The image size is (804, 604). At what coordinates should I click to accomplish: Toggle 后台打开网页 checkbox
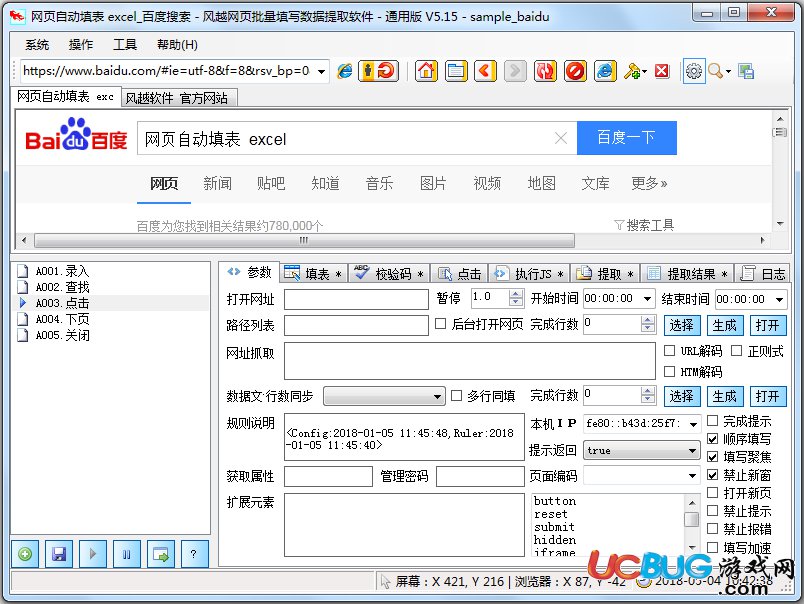[440, 324]
